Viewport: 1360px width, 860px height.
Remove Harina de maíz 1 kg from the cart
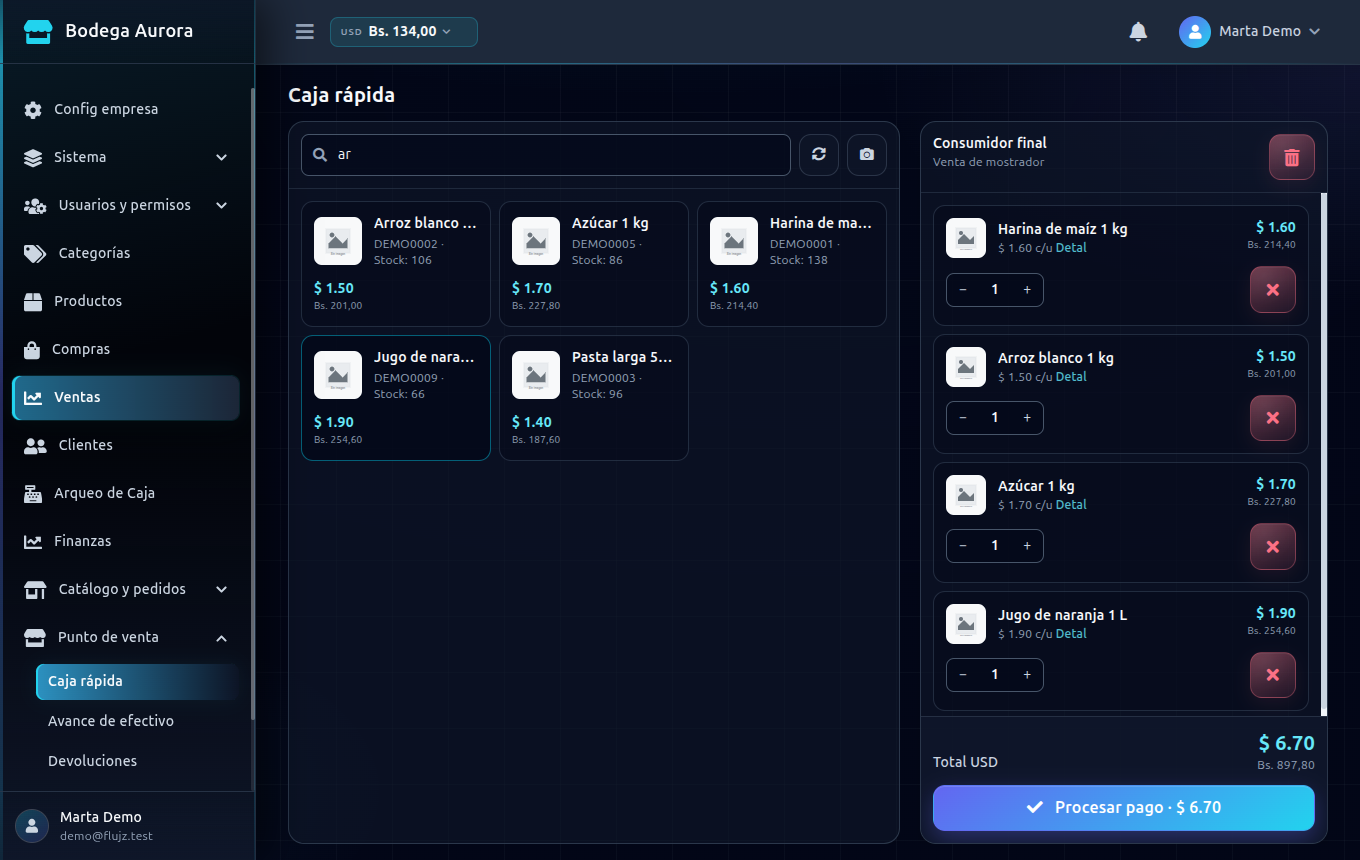tap(1273, 290)
